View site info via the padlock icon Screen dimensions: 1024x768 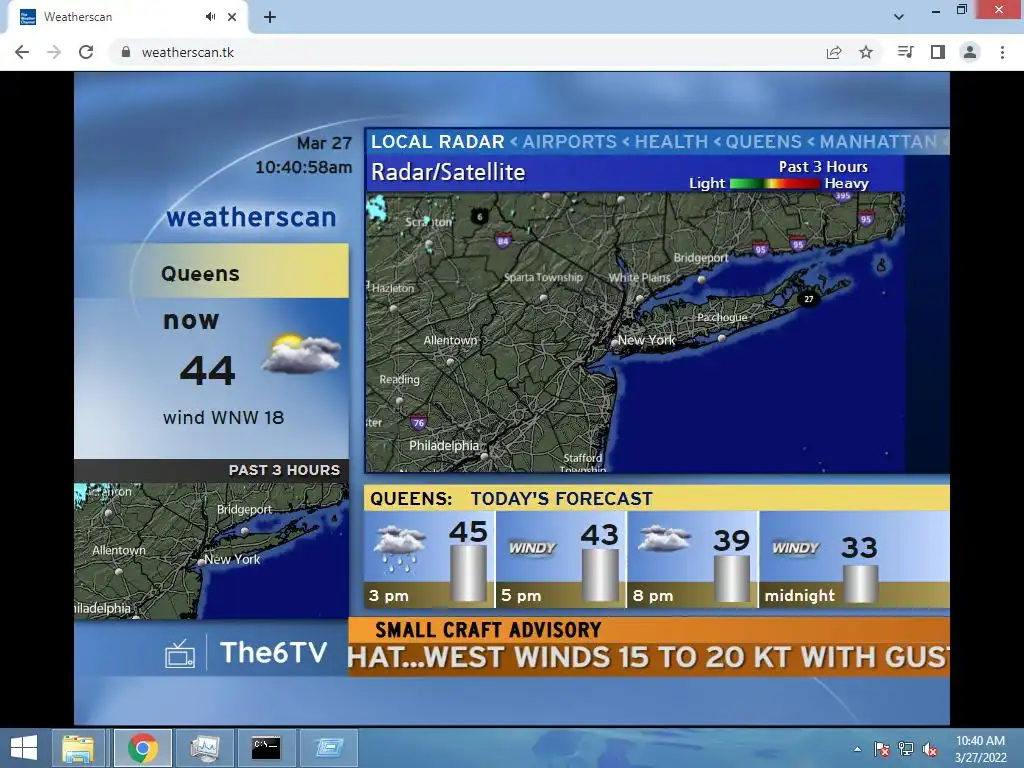pyautogui.click(x=126, y=52)
